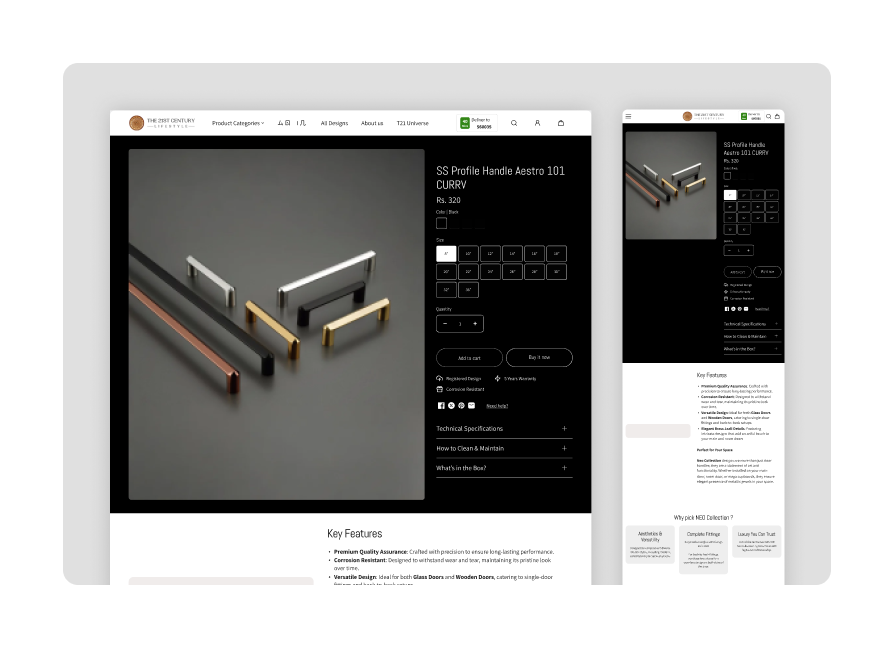Screen dimensions: 894x648
Task: Open the user account icon
Action: (537, 123)
